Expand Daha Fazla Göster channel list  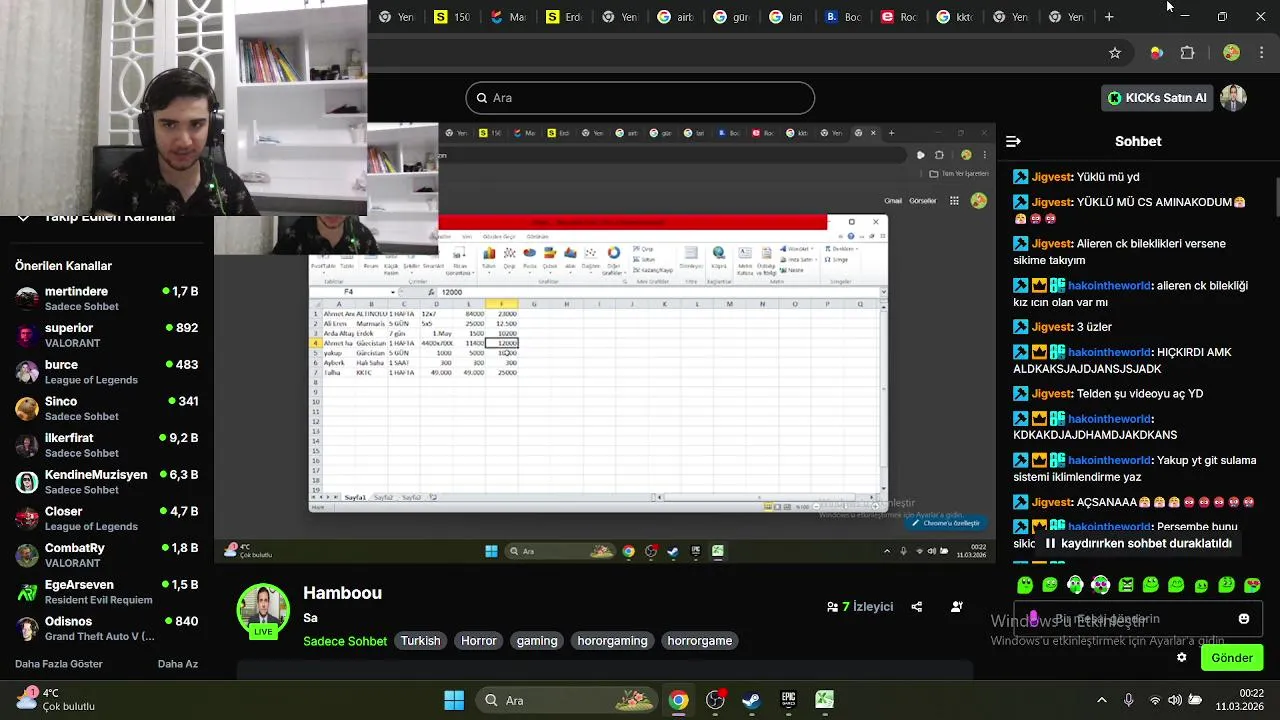pos(59,664)
